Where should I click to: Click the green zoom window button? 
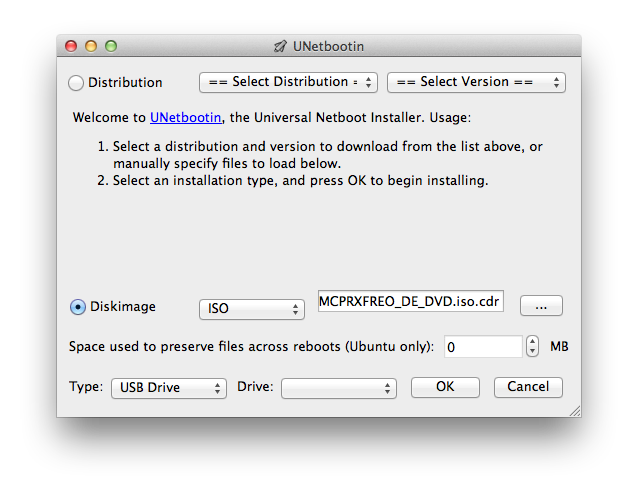[x=111, y=46]
